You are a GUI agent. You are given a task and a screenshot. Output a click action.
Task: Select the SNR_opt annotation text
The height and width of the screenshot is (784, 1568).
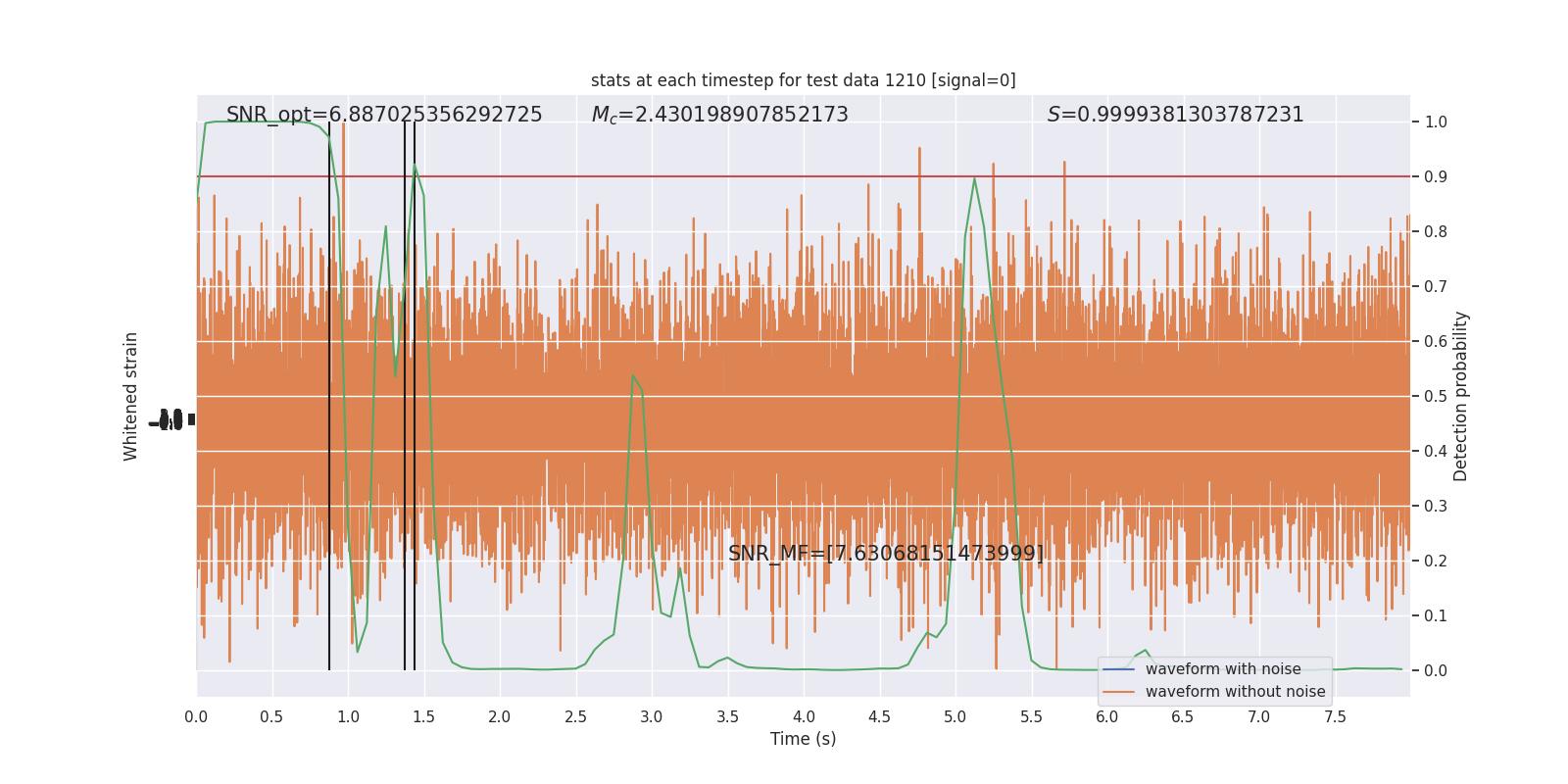coord(384,115)
